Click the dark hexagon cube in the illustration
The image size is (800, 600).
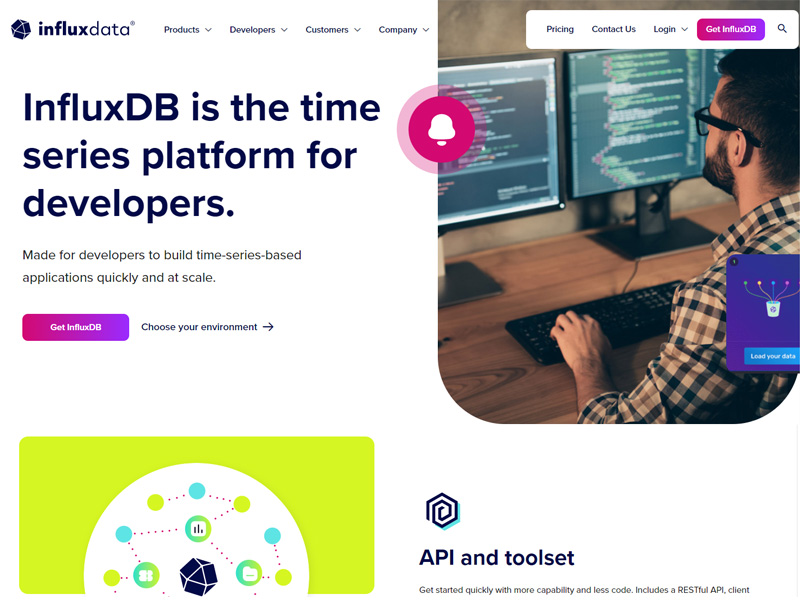coord(199,578)
